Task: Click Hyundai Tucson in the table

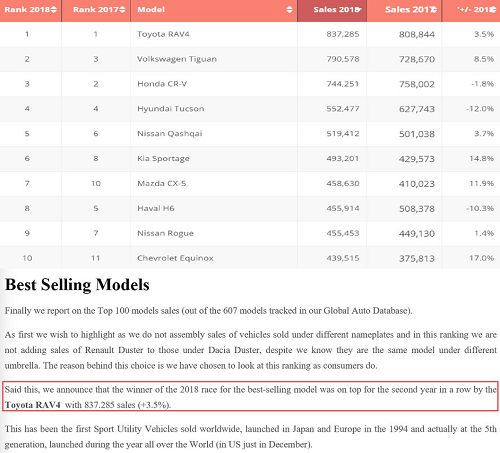Action: coord(171,109)
